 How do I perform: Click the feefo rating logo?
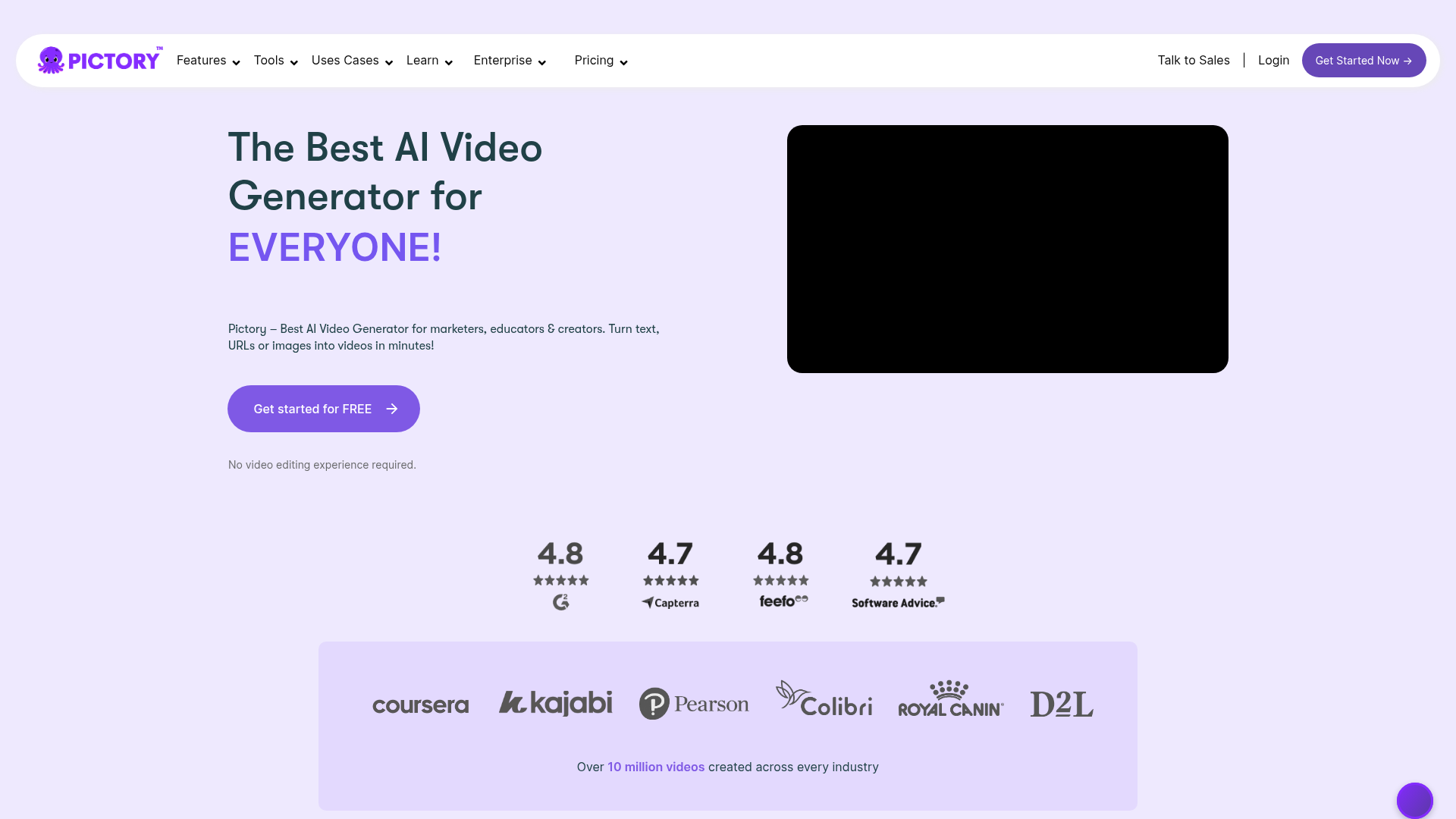point(782,600)
